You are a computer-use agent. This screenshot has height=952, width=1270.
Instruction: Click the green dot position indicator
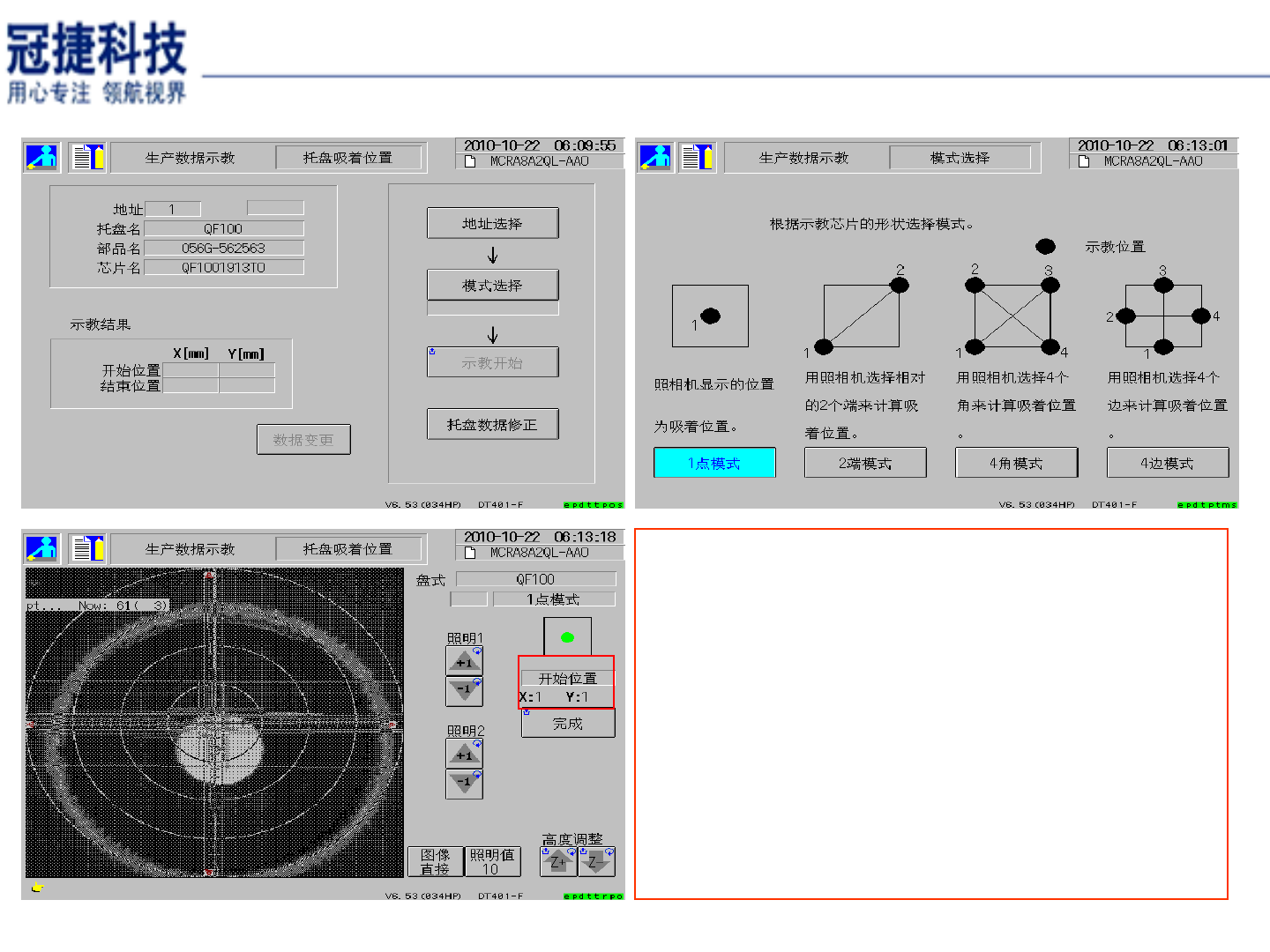pos(567,637)
